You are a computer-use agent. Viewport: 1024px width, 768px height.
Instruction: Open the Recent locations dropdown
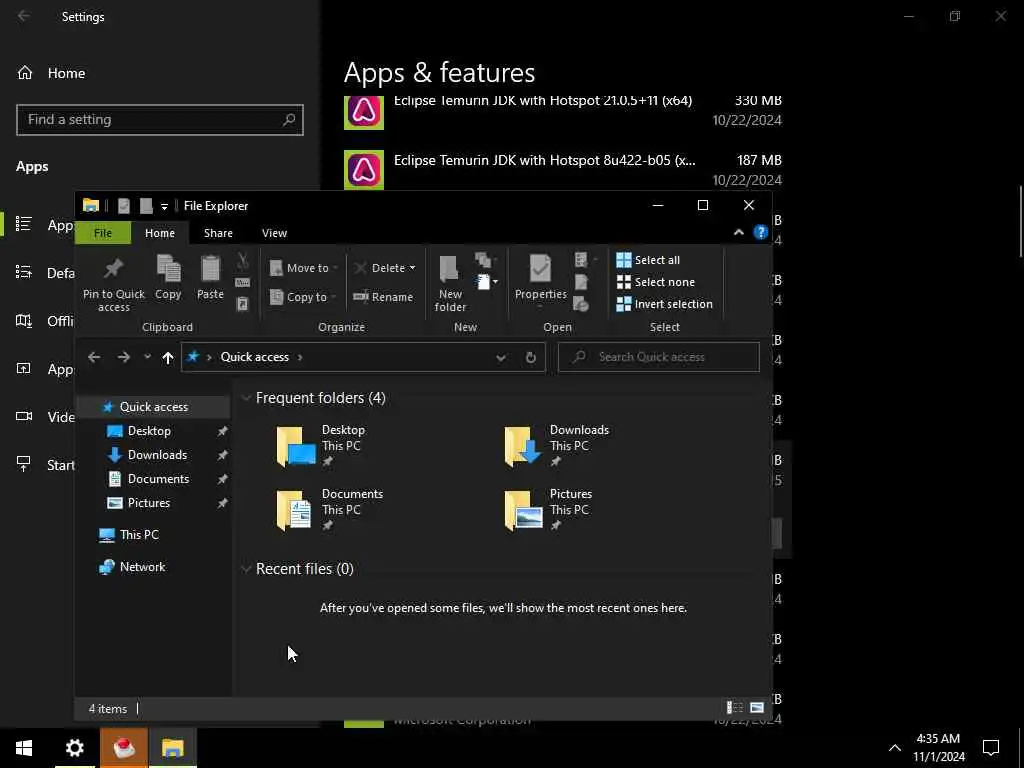tap(148, 357)
